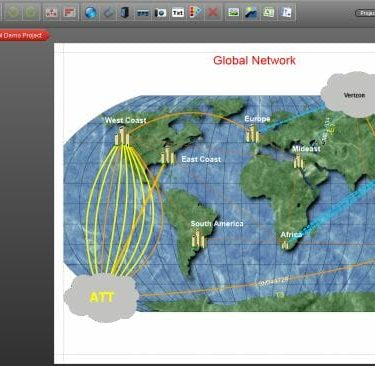Click the red layout bars icon
This screenshot has height=366, width=375.
point(69,13)
